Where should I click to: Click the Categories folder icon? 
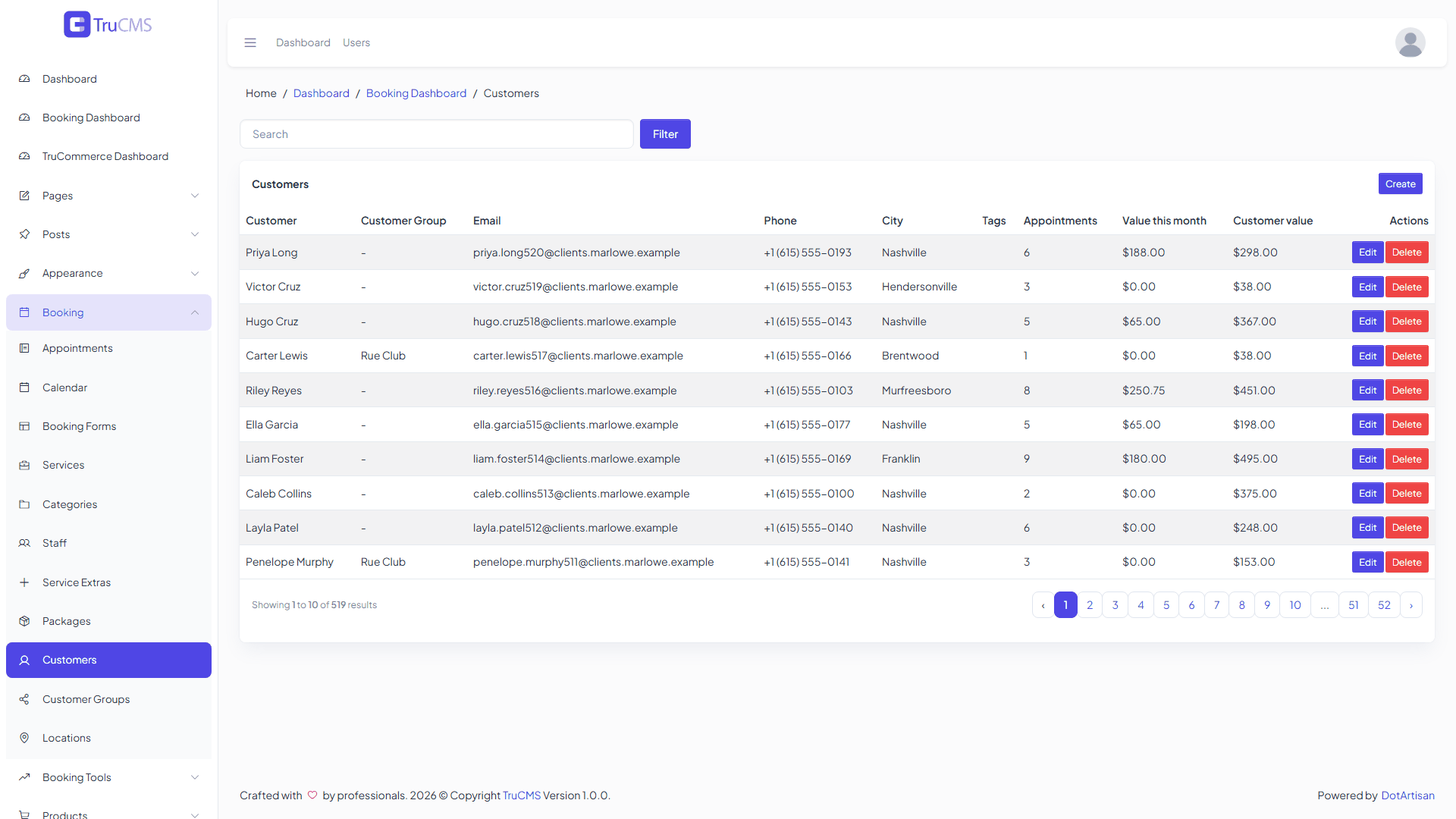(x=24, y=504)
